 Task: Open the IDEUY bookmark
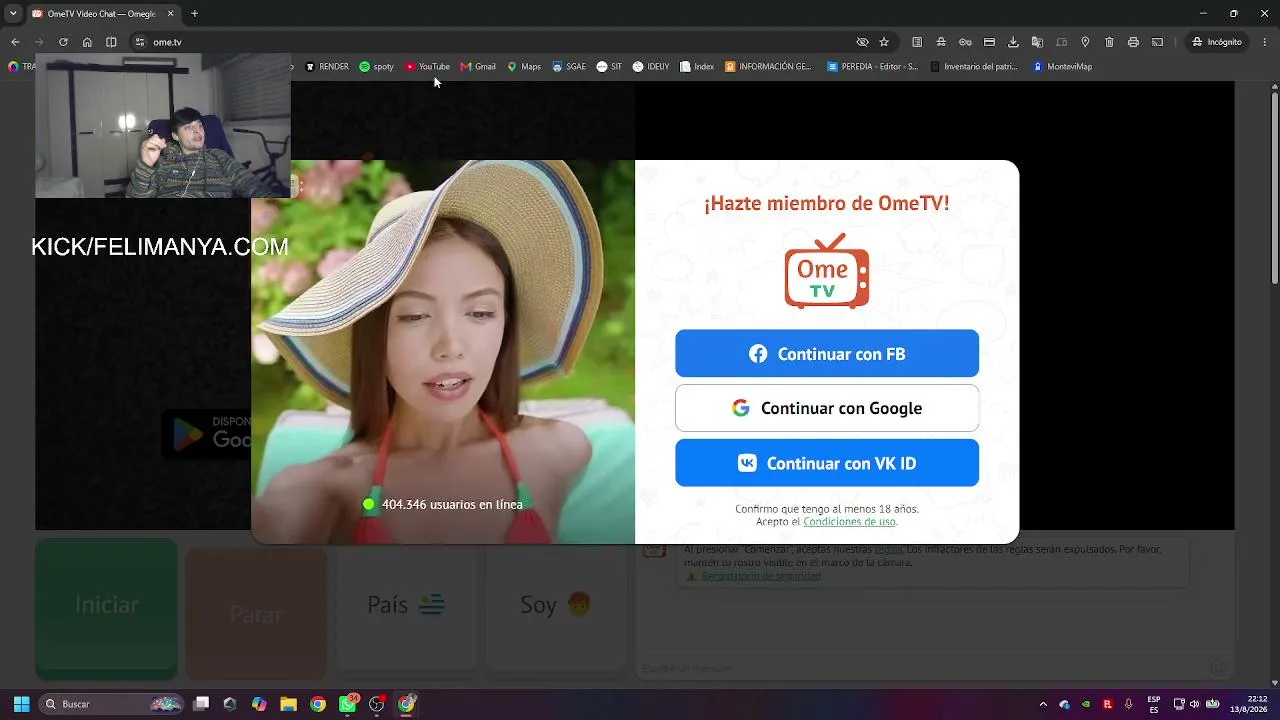(x=651, y=67)
